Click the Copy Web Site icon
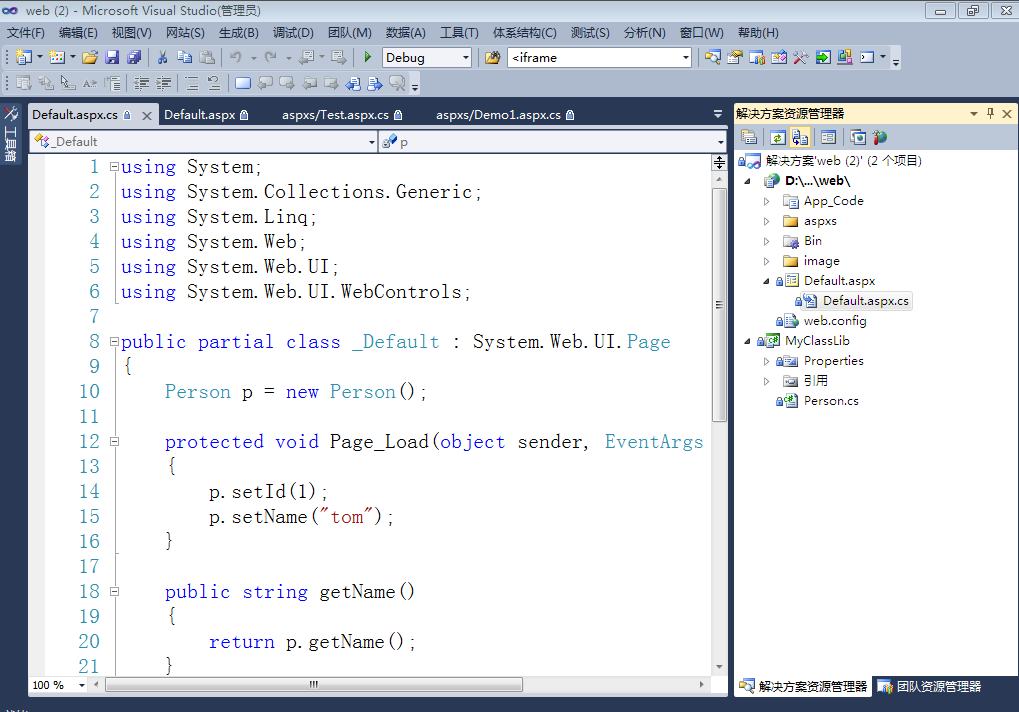1019x712 pixels. pyautogui.click(x=858, y=137)
